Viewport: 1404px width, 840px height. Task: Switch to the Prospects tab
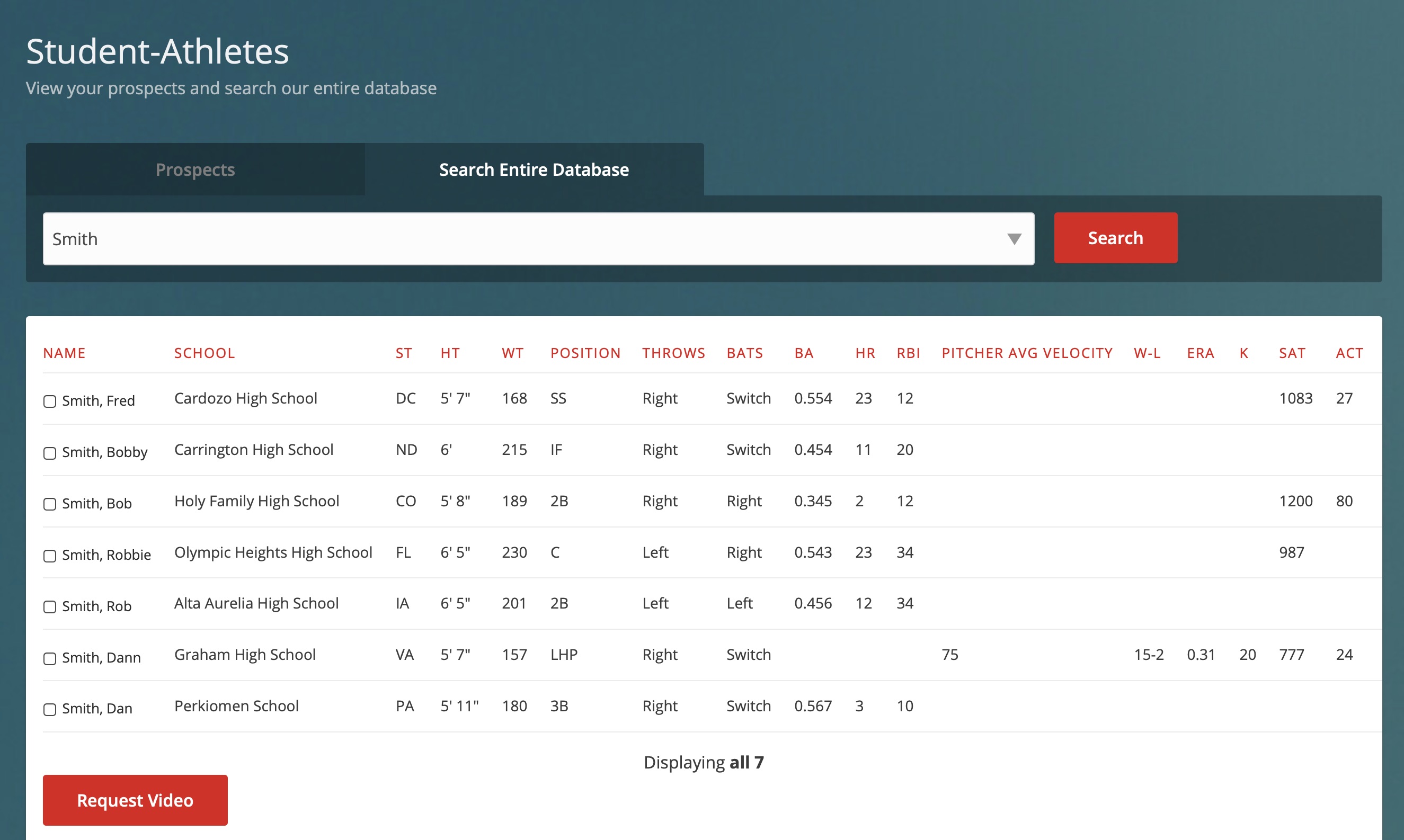[196, 168]
